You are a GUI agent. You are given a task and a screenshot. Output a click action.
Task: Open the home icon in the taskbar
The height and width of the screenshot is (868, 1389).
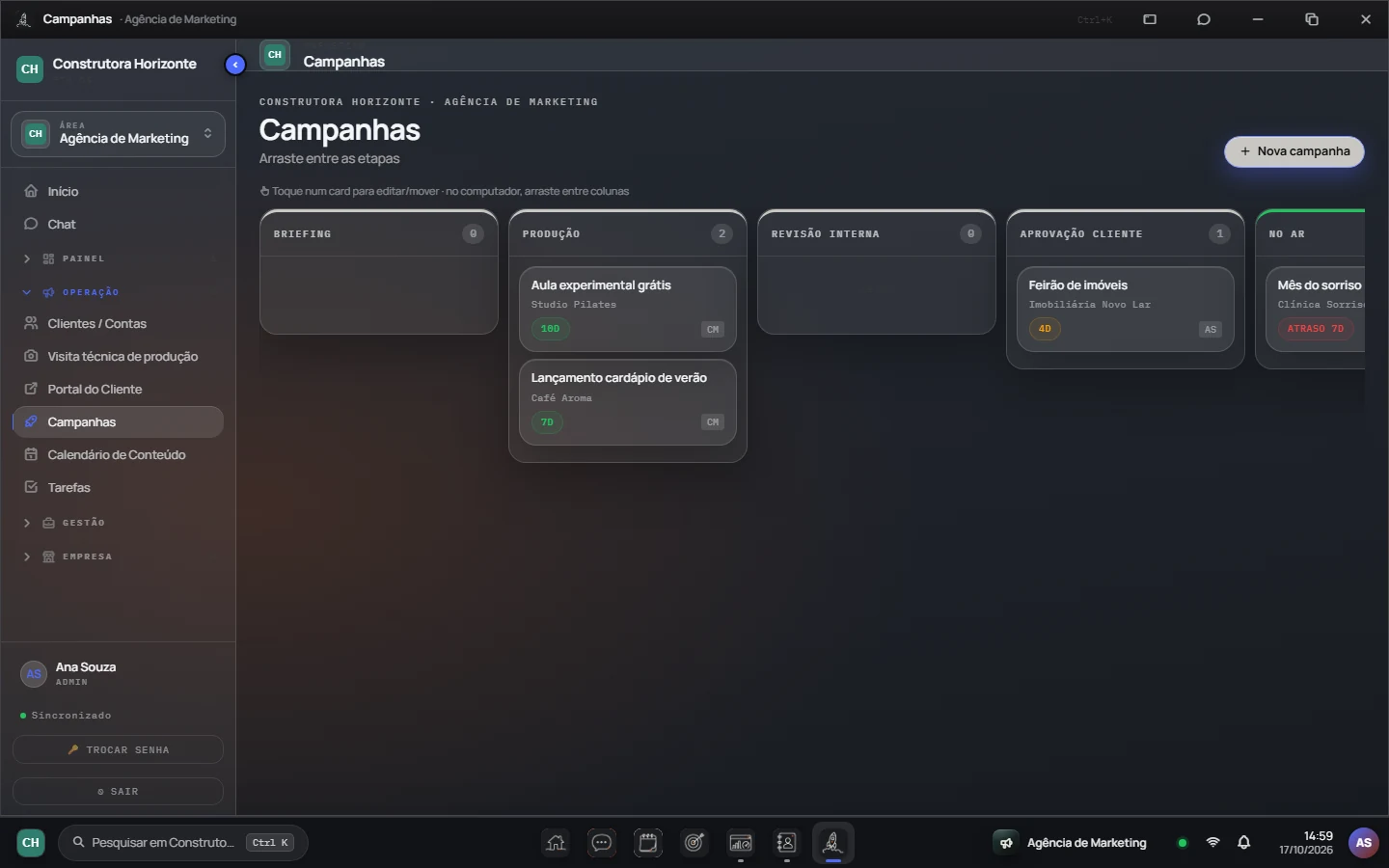coord(556,843)
